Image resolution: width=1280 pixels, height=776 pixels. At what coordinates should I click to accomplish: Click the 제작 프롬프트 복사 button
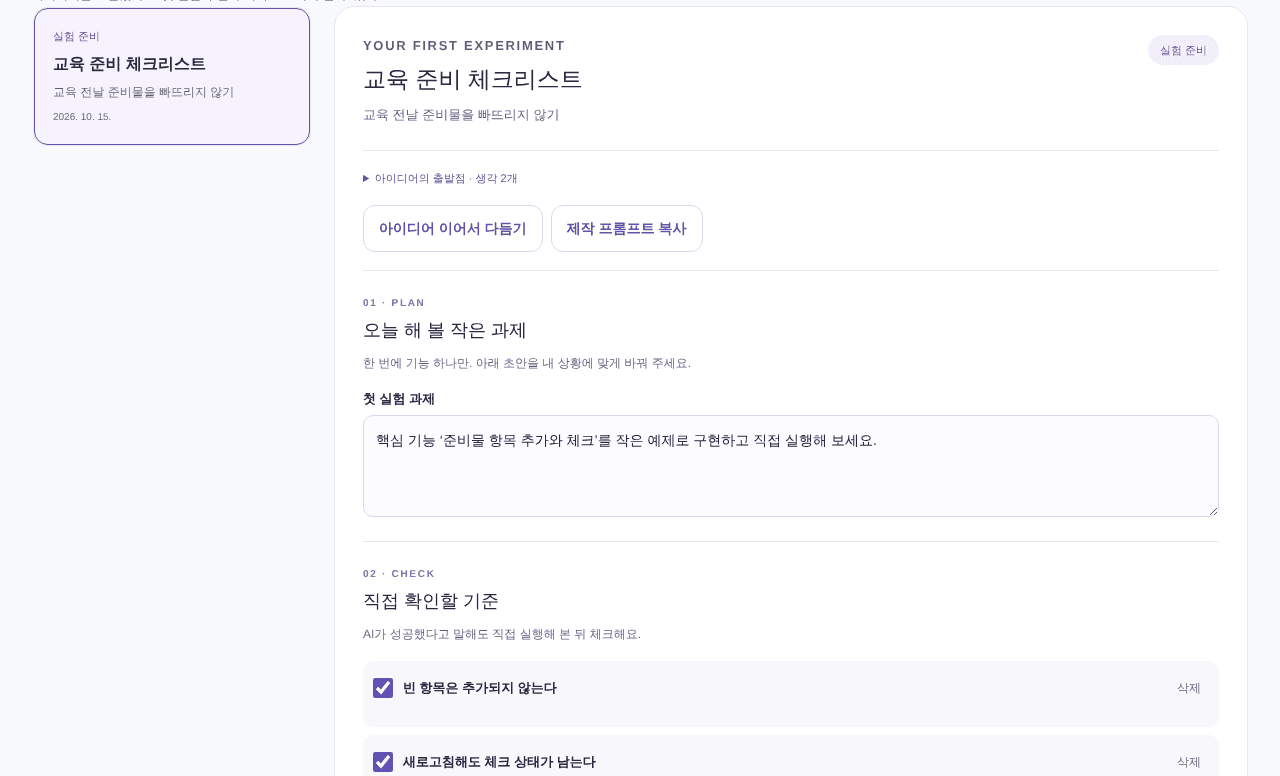(x=627, y=228)
